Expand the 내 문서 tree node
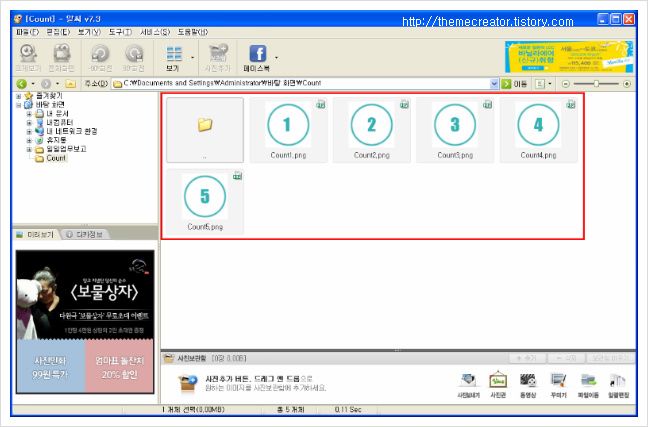This screenshot has height=427, width=648. tap(29, 114)
